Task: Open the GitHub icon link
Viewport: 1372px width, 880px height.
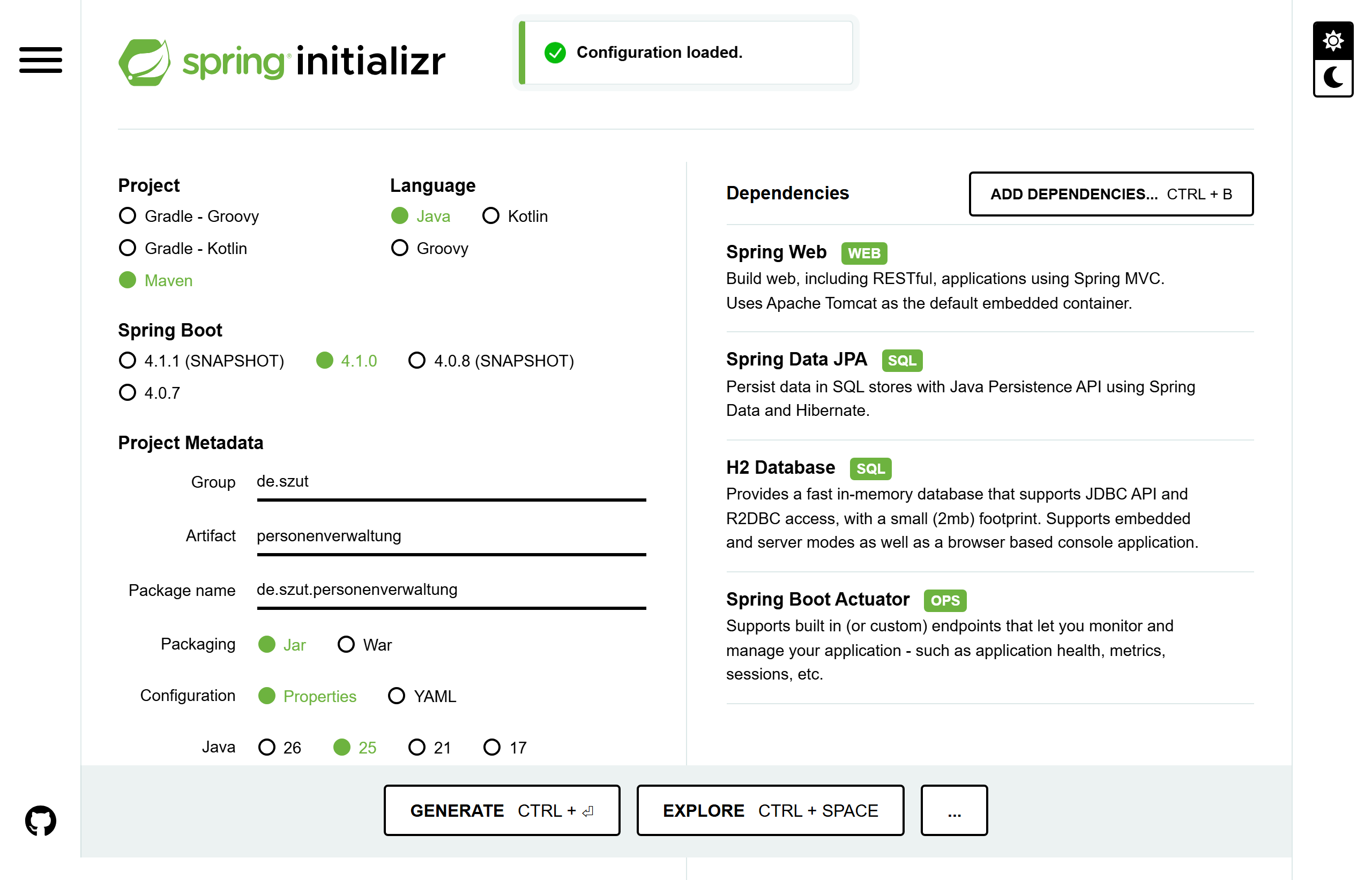Action: tap(41, 821)
